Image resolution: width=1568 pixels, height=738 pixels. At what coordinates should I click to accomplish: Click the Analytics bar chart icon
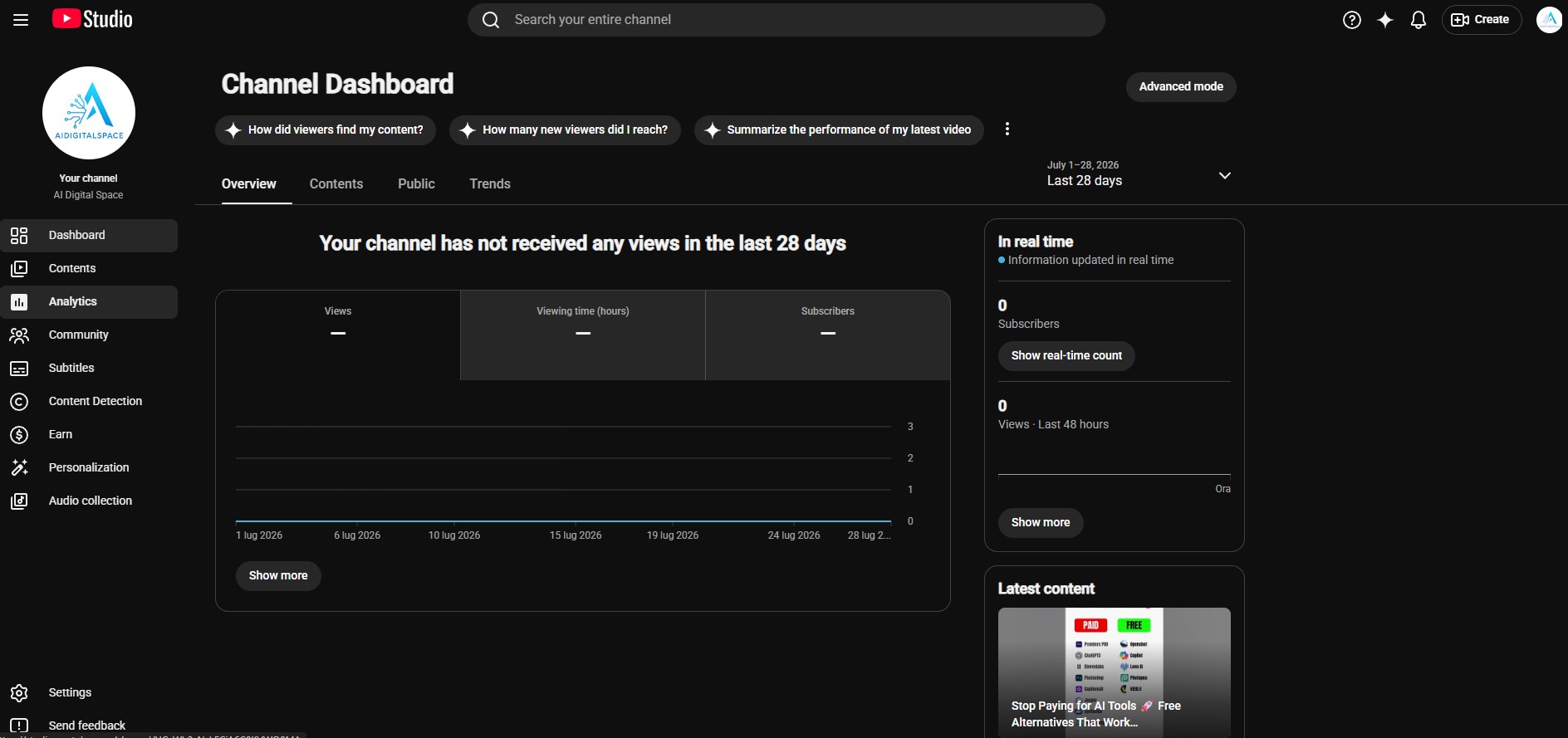(x=19, y=301)
